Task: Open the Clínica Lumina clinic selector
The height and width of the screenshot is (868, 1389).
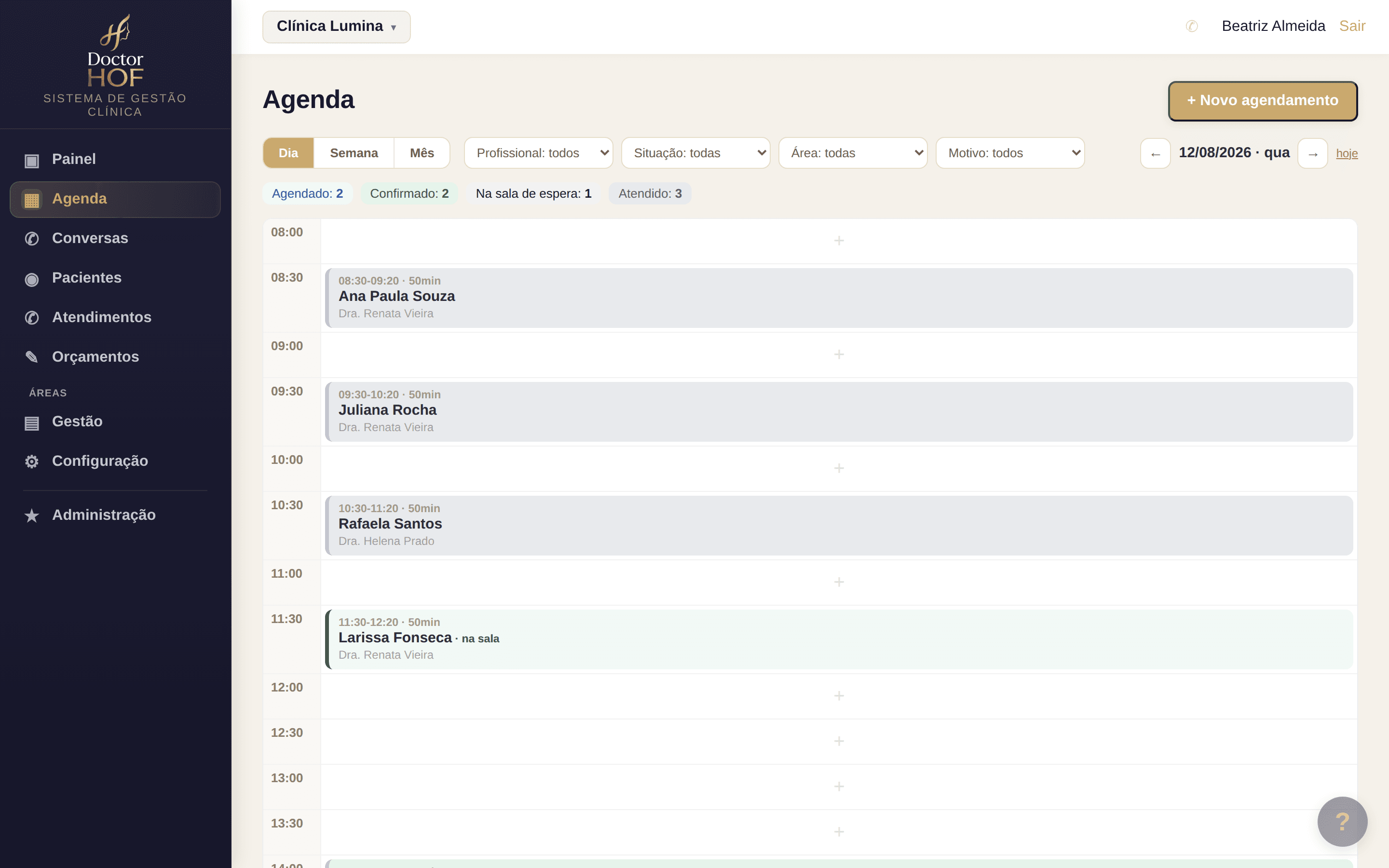Action: [336, 27]
